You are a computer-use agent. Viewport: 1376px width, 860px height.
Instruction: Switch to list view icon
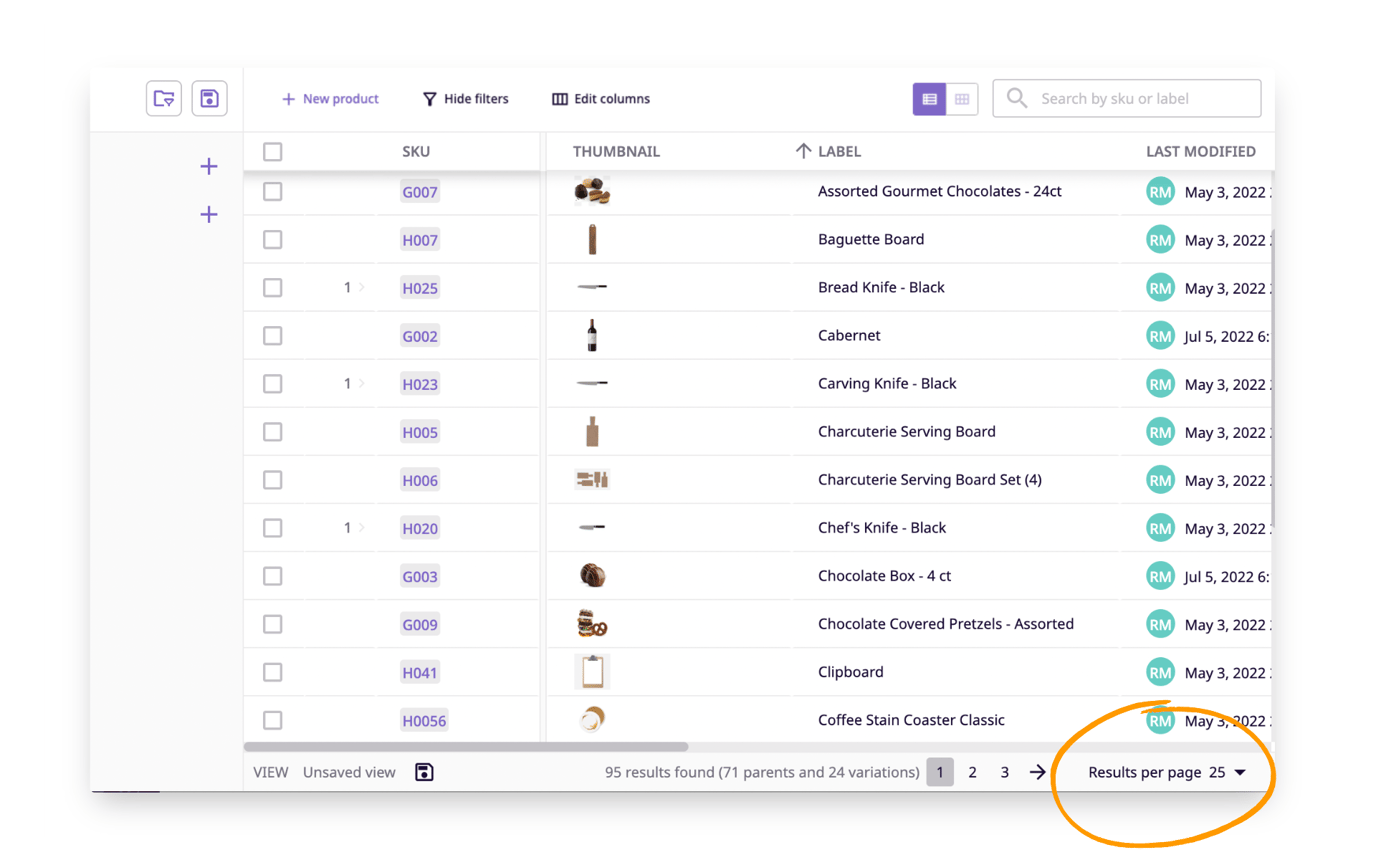point(928,98)
